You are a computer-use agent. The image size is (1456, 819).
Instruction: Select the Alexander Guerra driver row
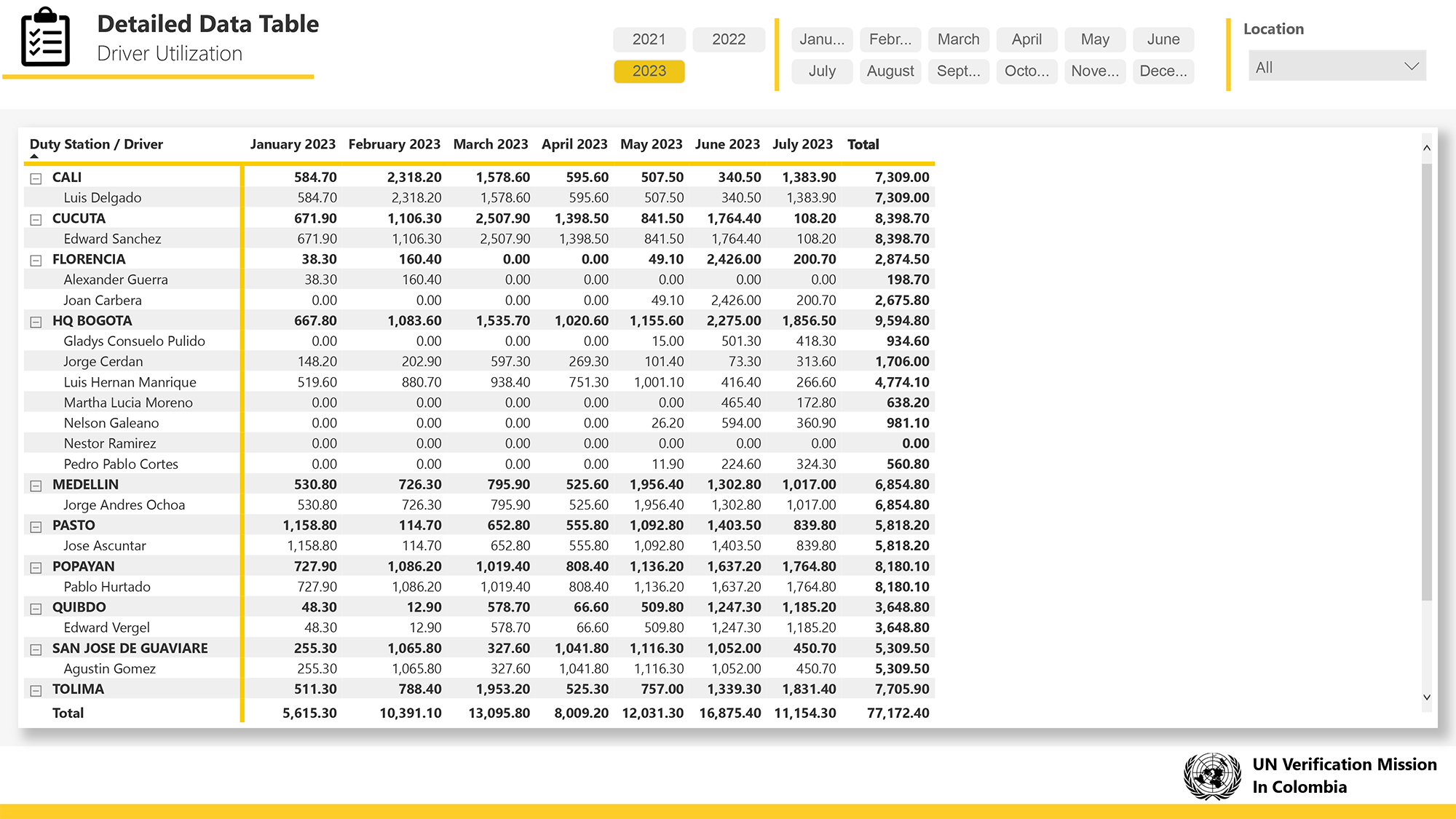pyautogui.click(x=479, y=280)
